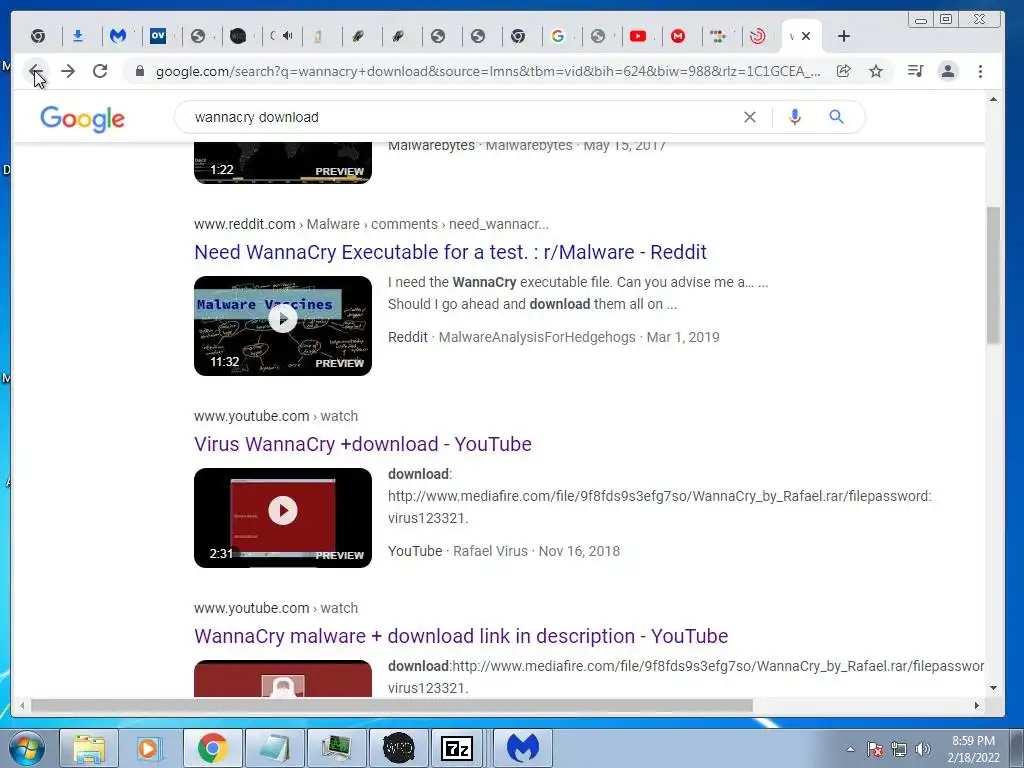
Task: Switch to the red M icon tab
Action: coord(678,36)
